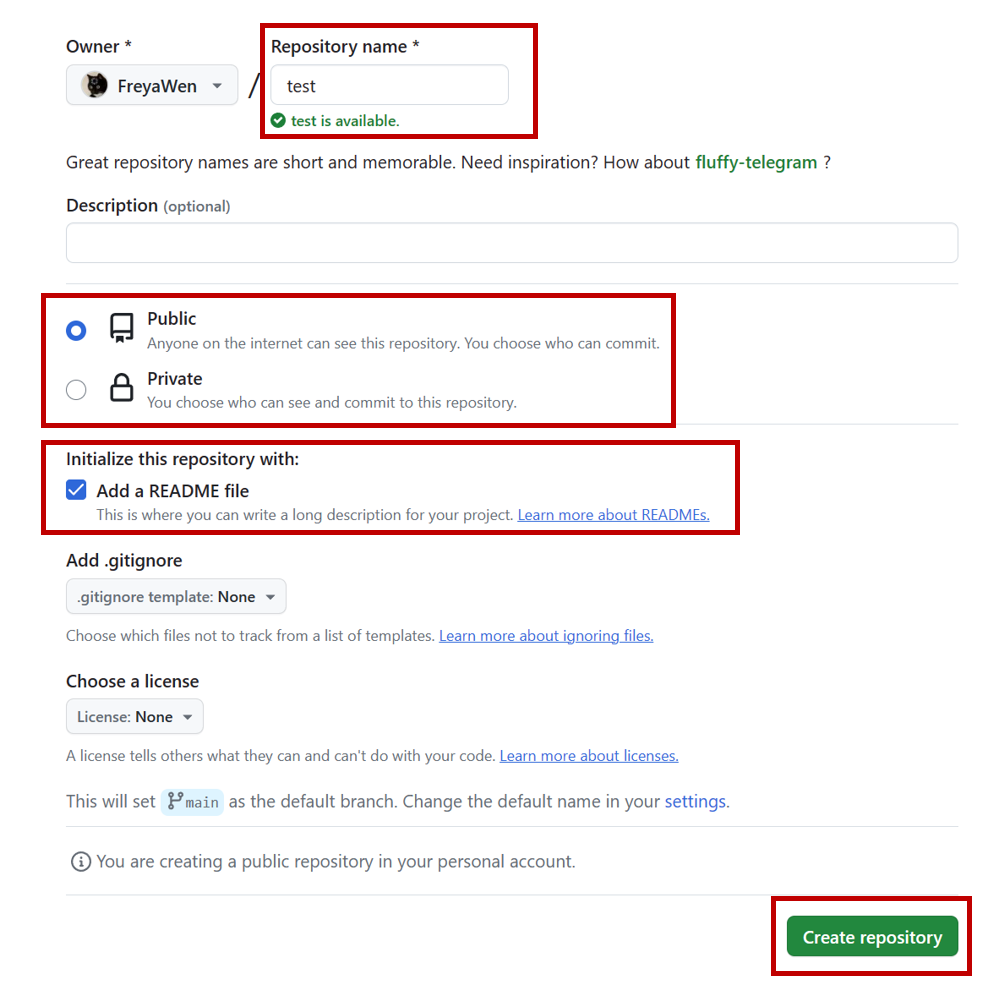Select the Public radio button

click(x=76, y=330)
